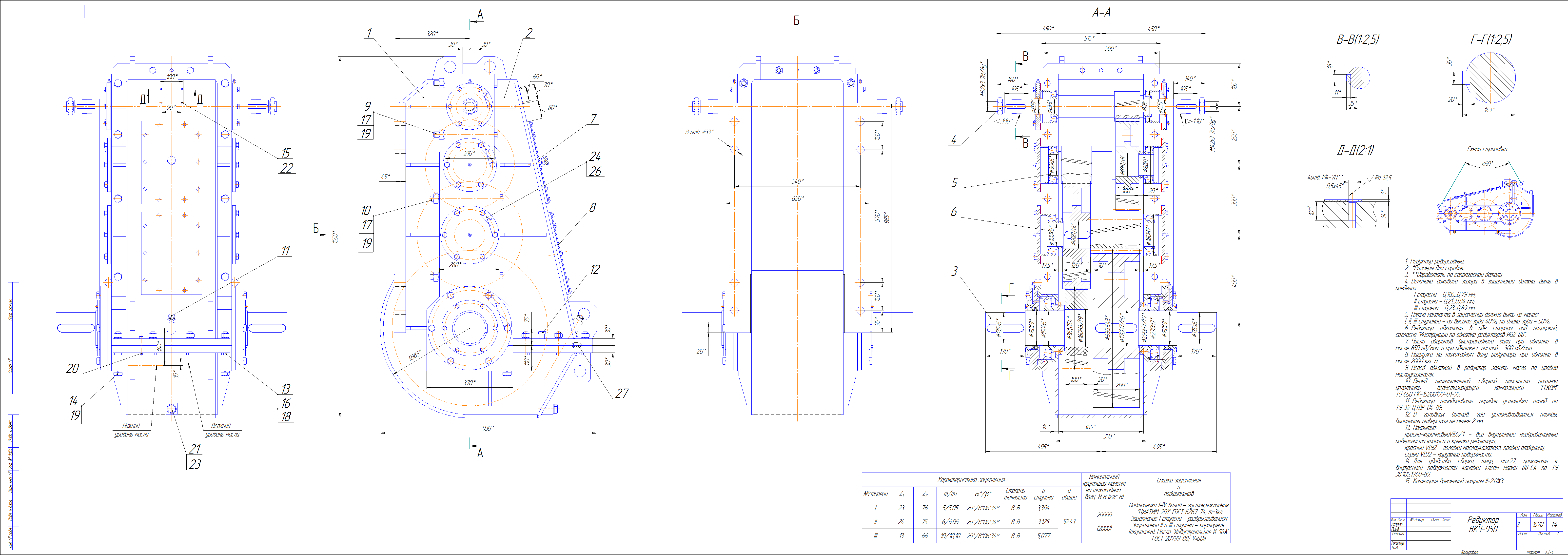Click the "Нижний уровень масла" label
This screenshot has height=555, width=1568.
coord(132,430)
